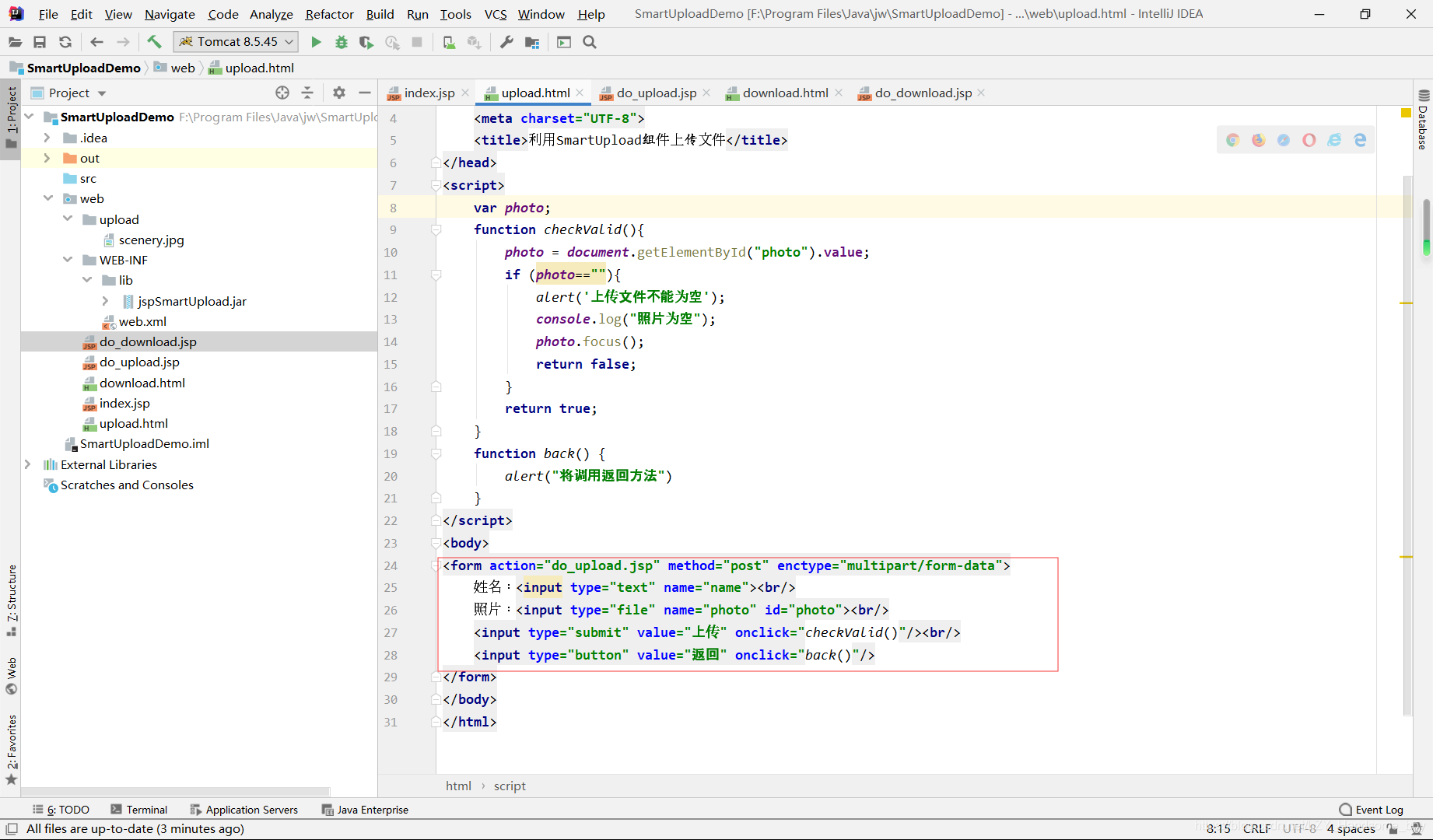Hide the Project panel with minus icon
Image resolution: width=1433 pixels, height=840 pixels.
364,93
